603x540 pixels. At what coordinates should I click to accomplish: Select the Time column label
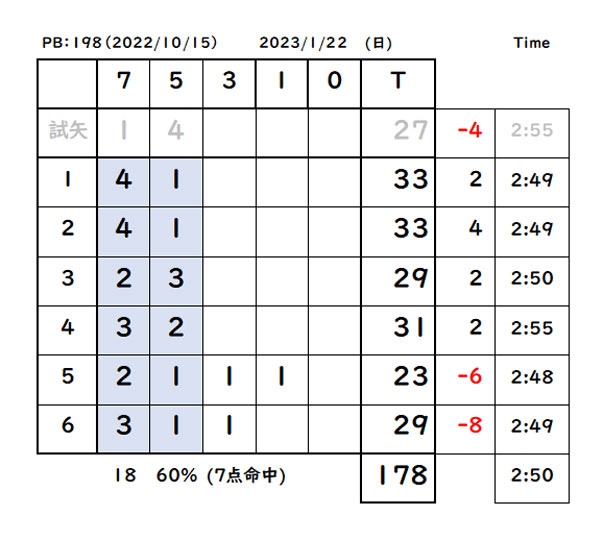click(531, 42)
